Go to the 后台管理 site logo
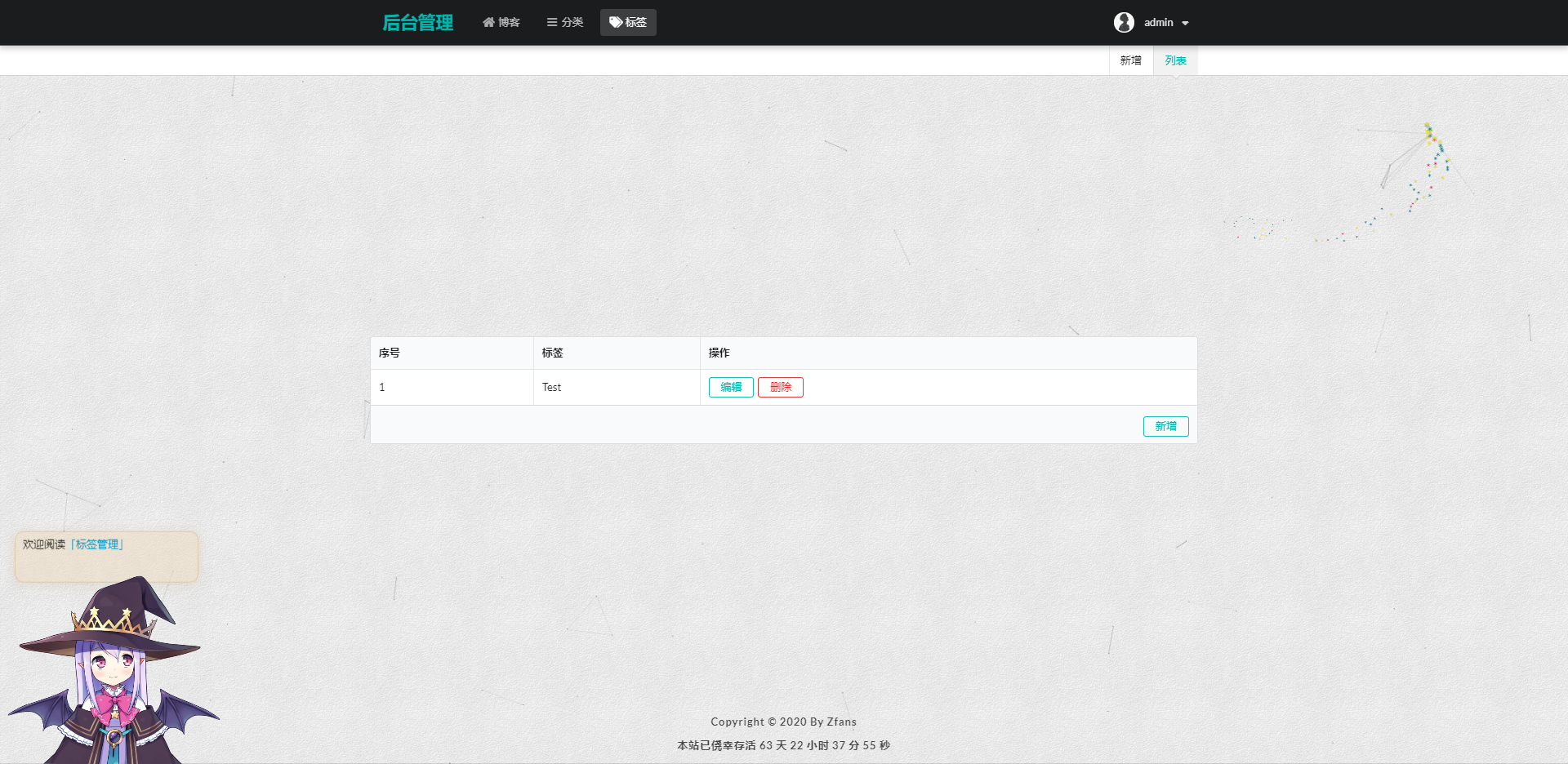 [x=417, y=23]
